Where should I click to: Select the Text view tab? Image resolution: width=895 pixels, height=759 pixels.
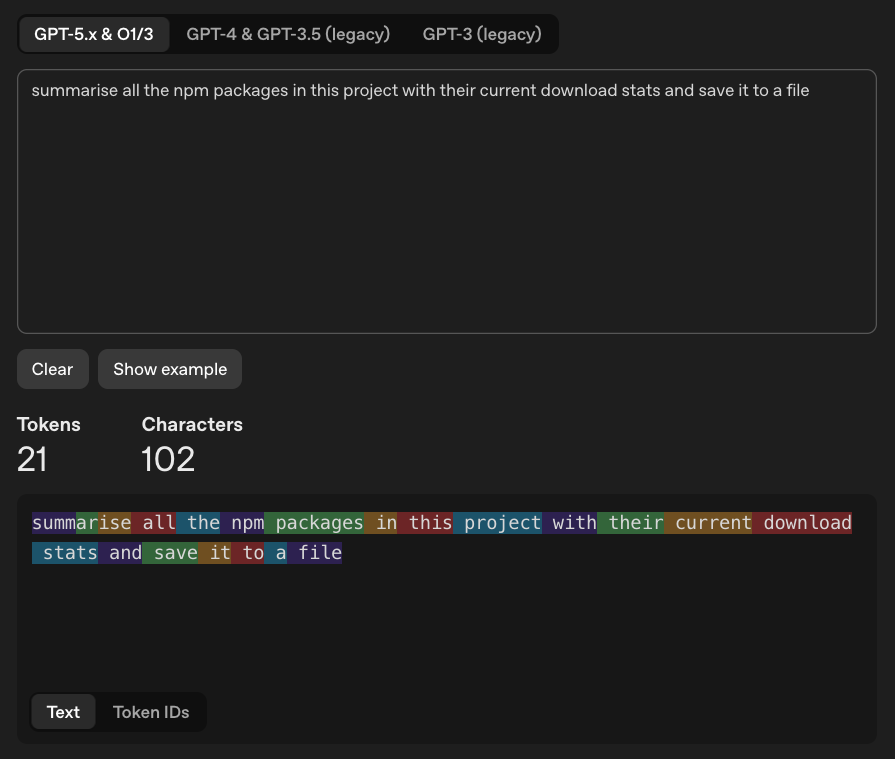(x=63, y=712)
